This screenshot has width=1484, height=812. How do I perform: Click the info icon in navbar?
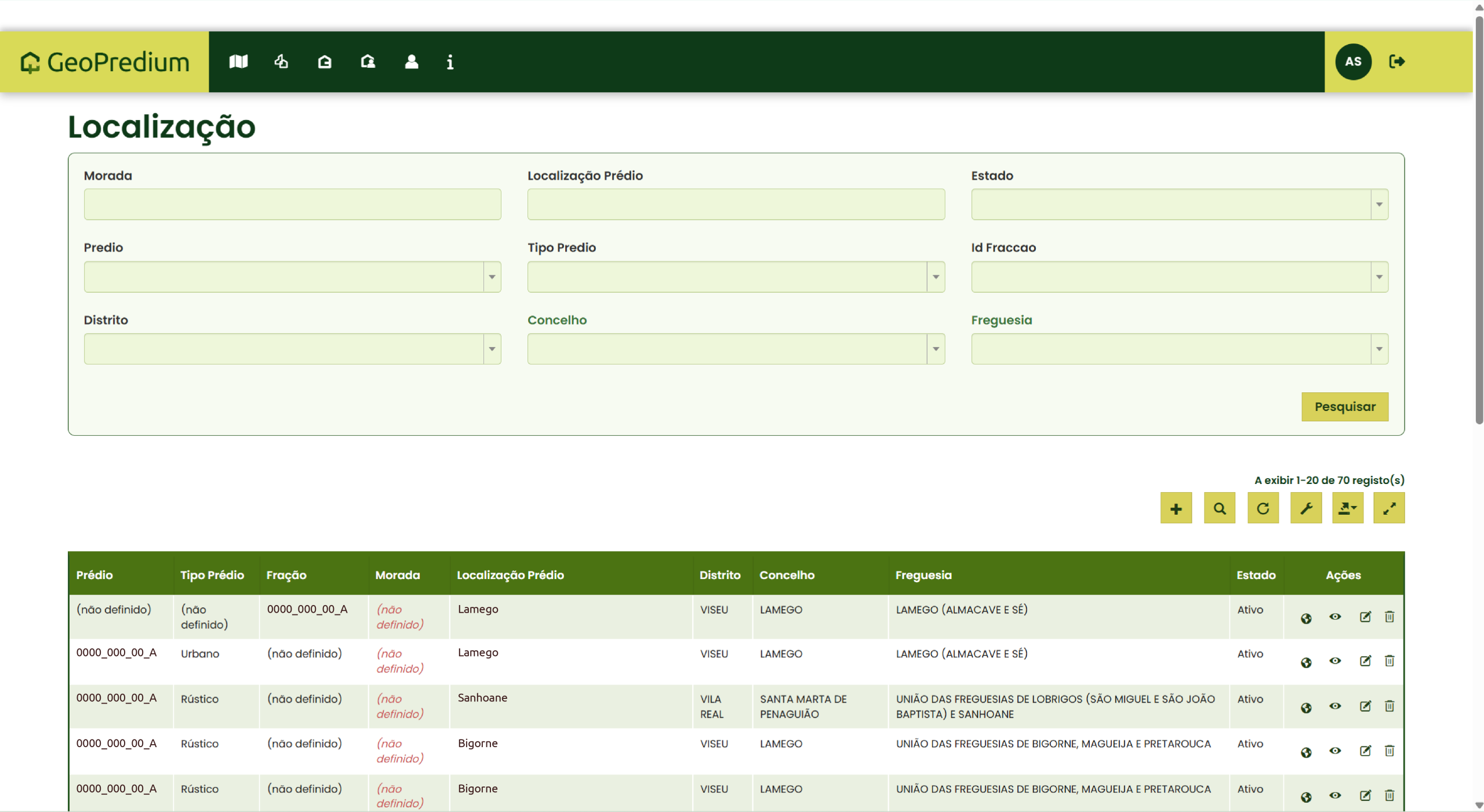click(450, 61)
